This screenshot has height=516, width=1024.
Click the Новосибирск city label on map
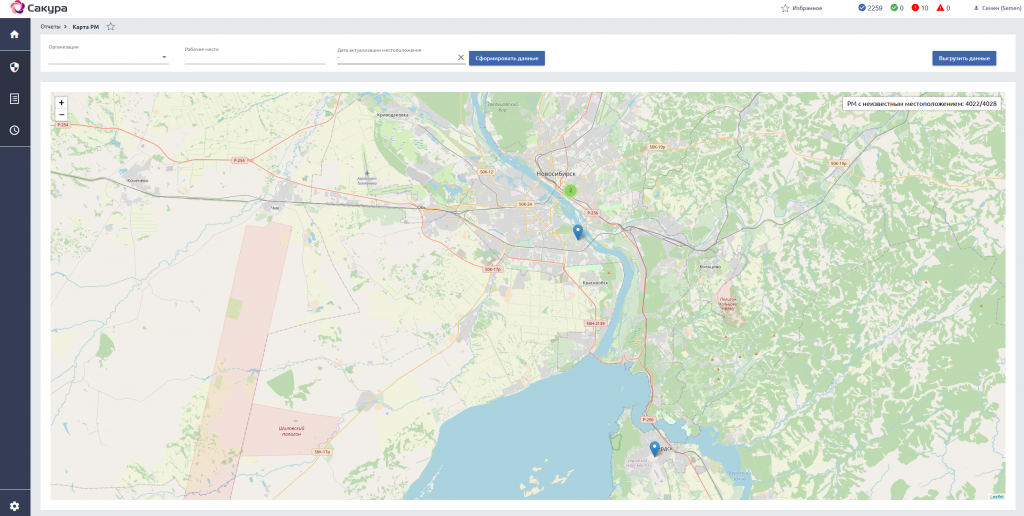coord(555,174)
